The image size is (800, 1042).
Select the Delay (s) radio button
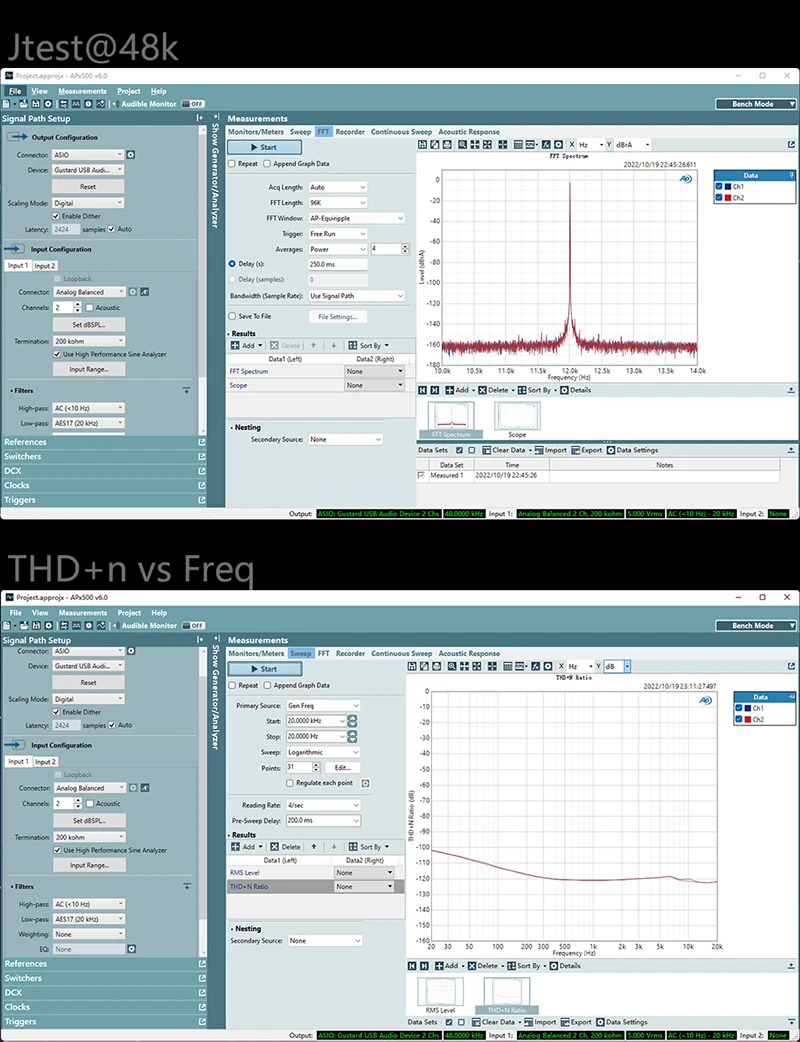tap(232, 264)
